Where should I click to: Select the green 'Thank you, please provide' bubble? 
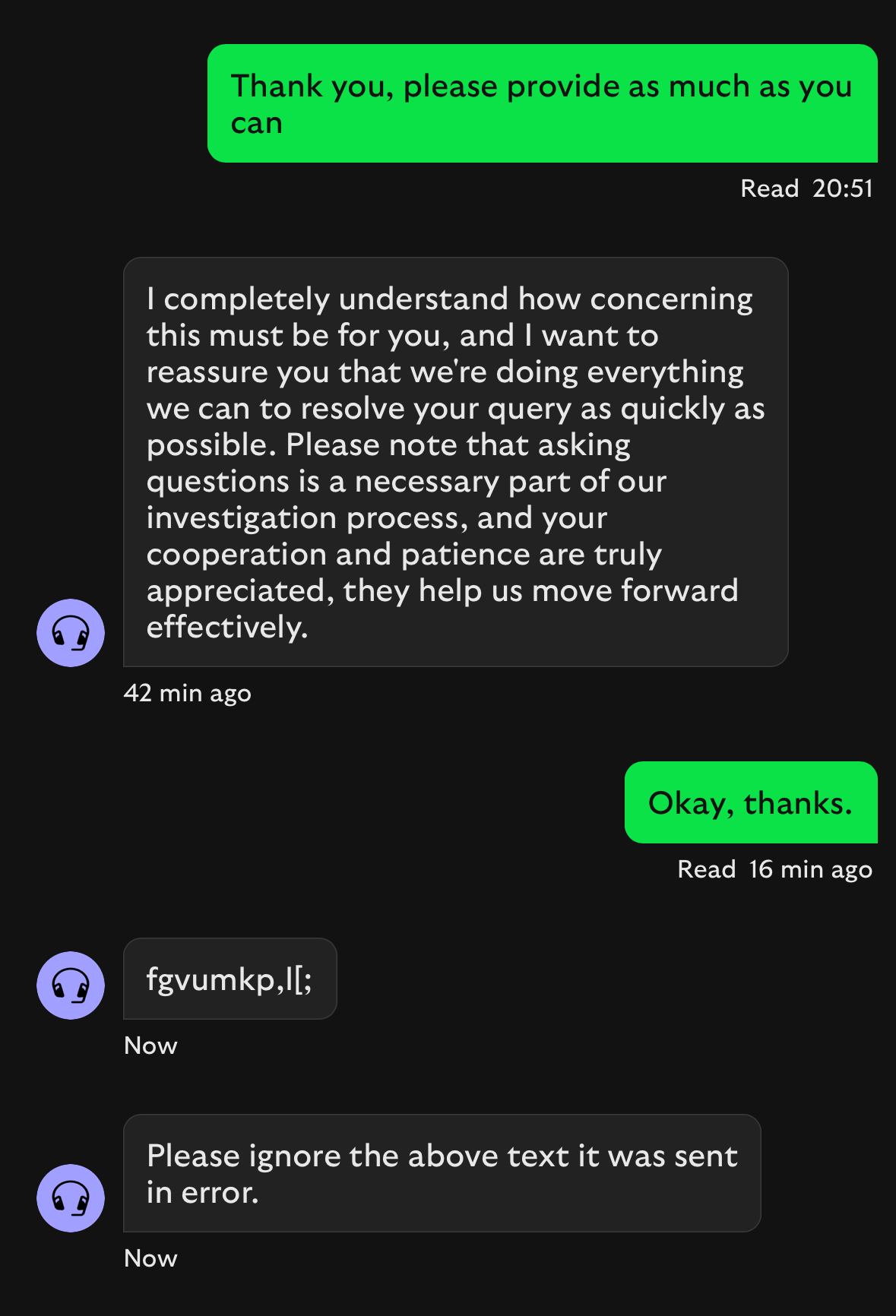(x=542, y=103)
